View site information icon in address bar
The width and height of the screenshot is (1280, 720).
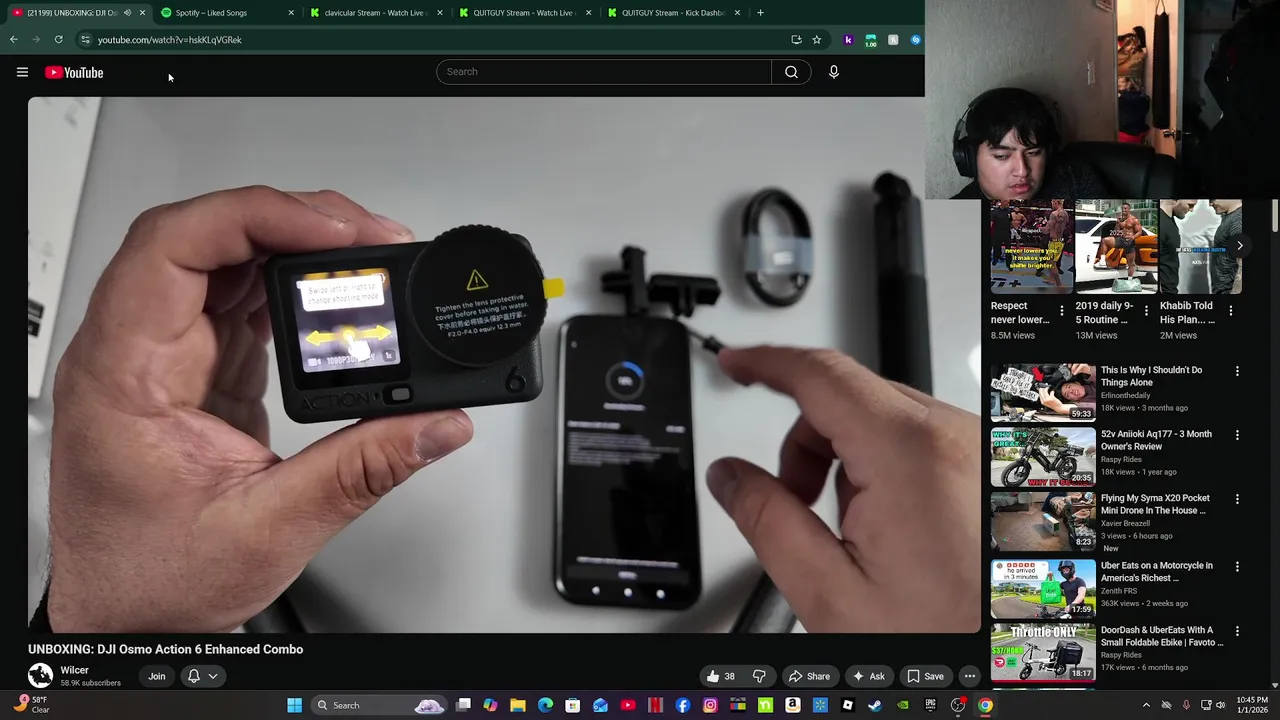[85, 40]
